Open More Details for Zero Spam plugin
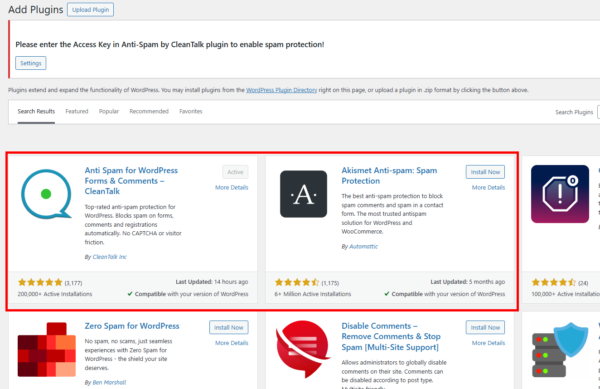The image size is (600, 389). pos(232,343)
